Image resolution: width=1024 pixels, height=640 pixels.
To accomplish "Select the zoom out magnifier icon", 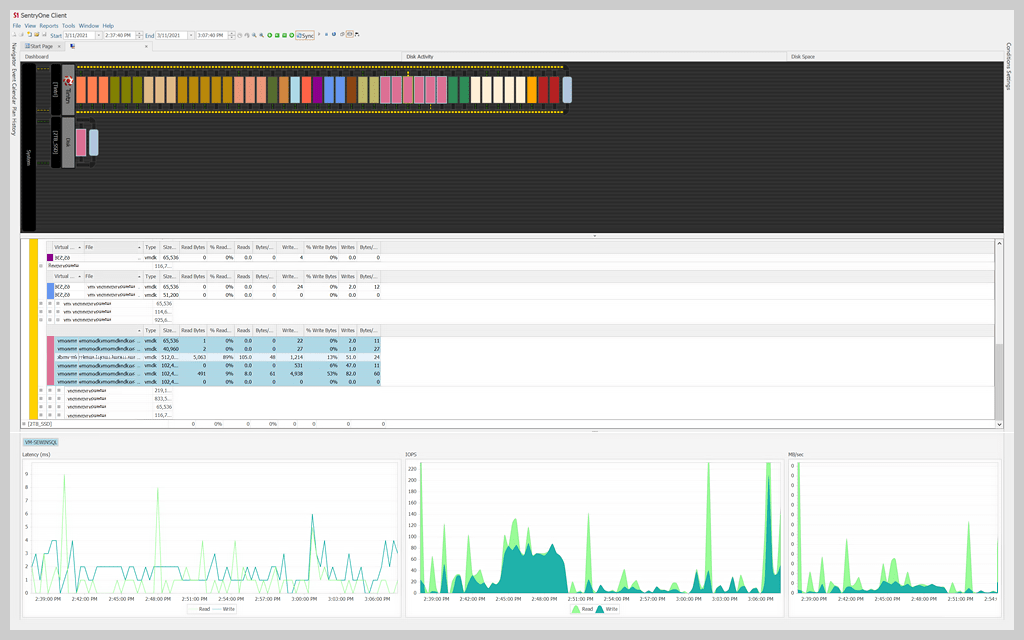I will 262,33.
